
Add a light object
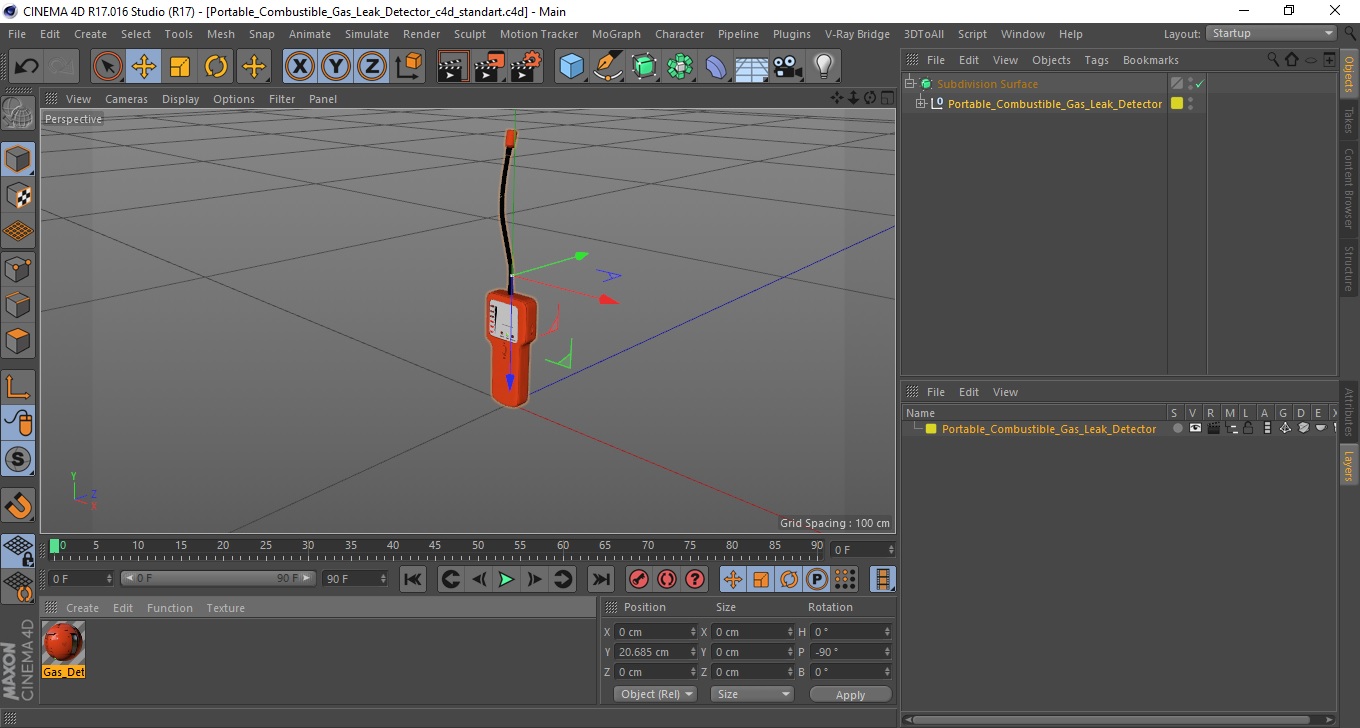[823, 67]
